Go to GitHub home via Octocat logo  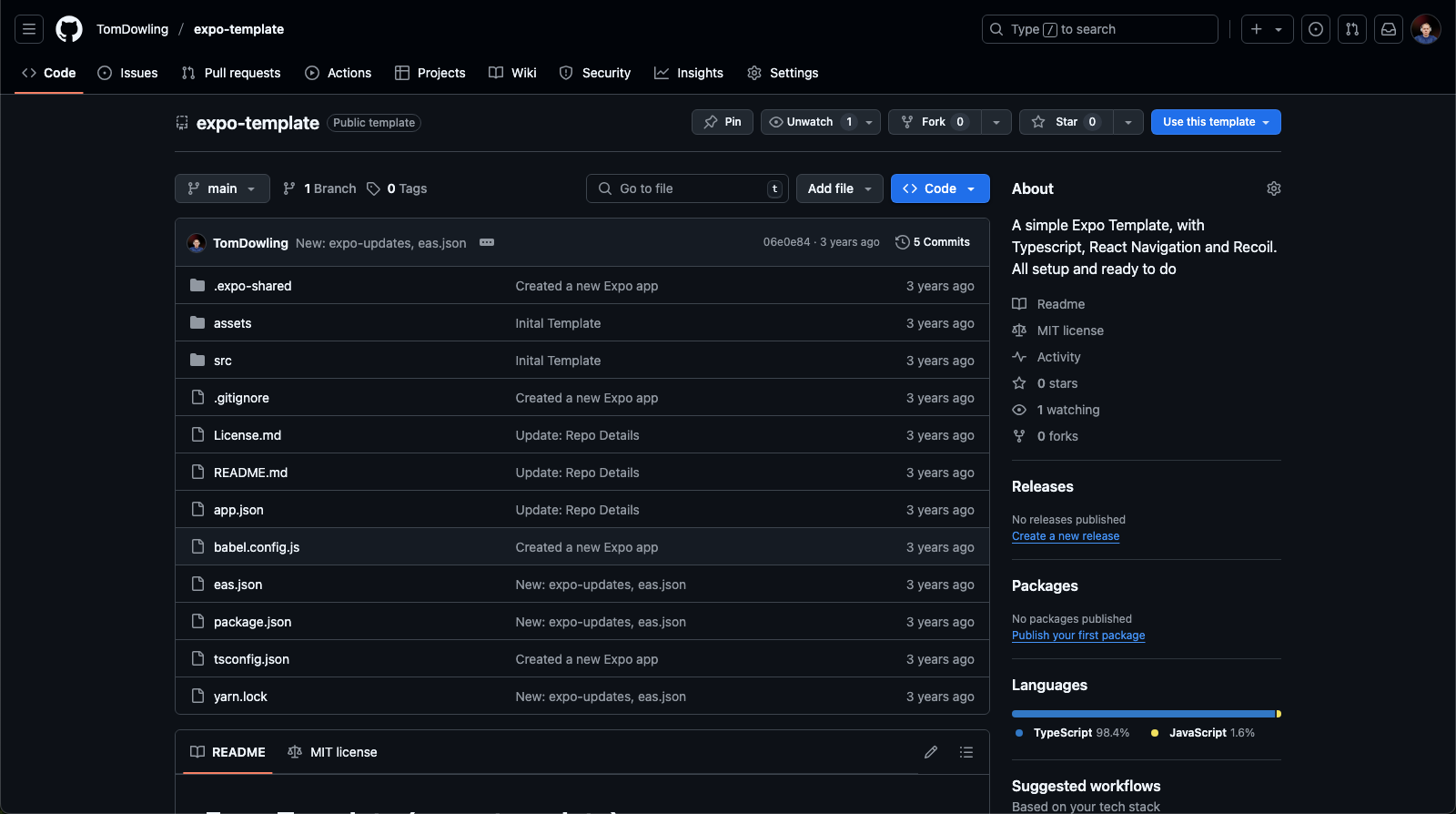tap(69, 29)
